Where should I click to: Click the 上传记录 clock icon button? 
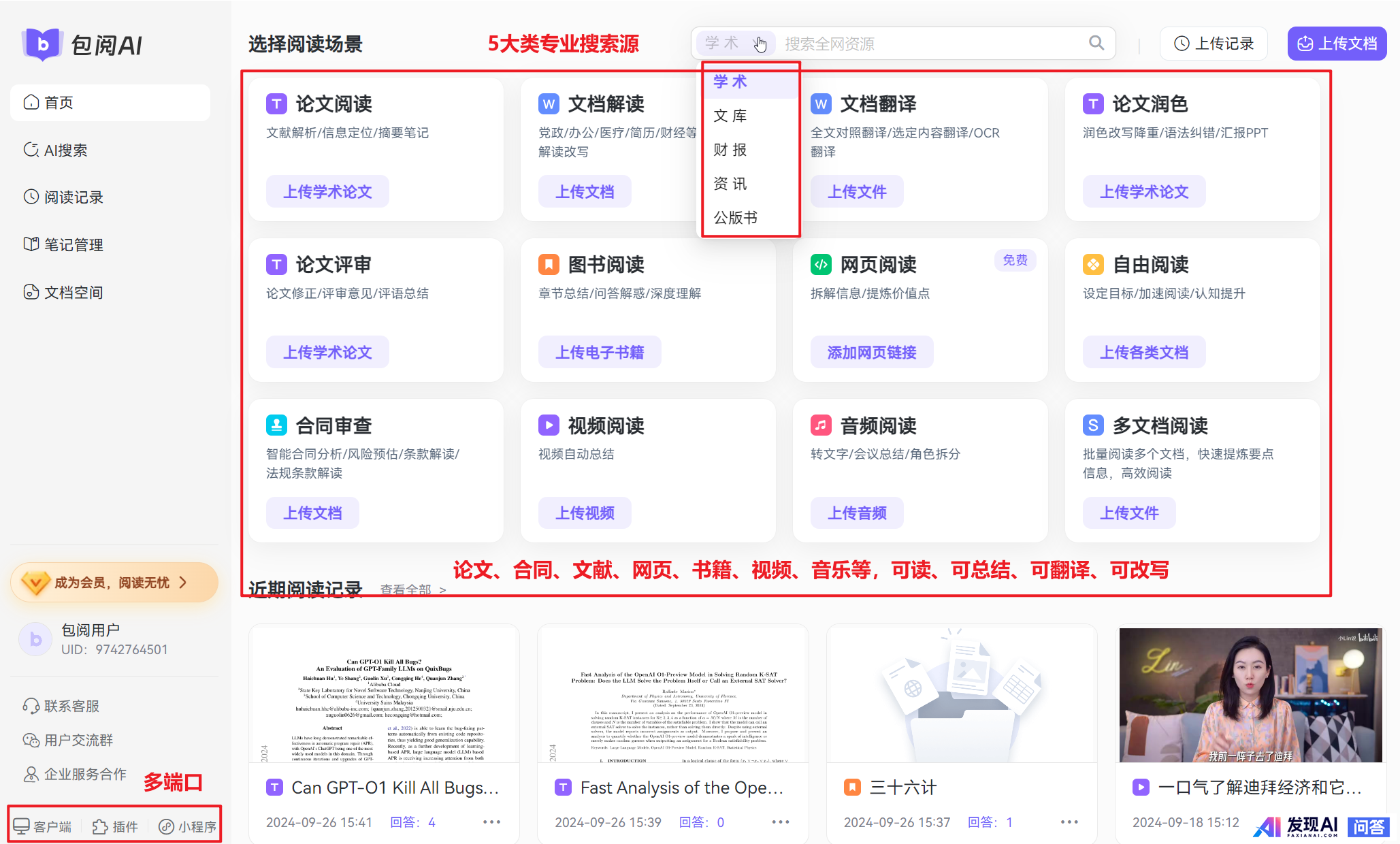(x=1214, y=44)
